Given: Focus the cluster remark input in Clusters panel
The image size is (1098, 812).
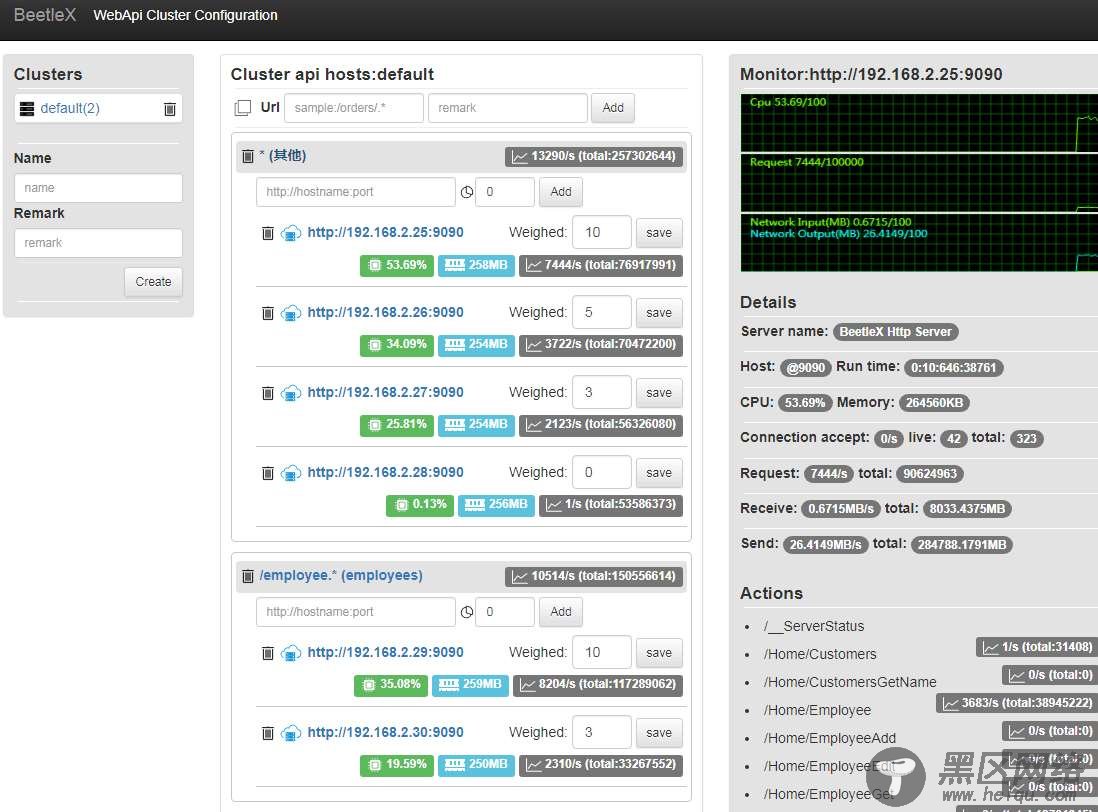Looking at the screenshot, I should (98, 243).
